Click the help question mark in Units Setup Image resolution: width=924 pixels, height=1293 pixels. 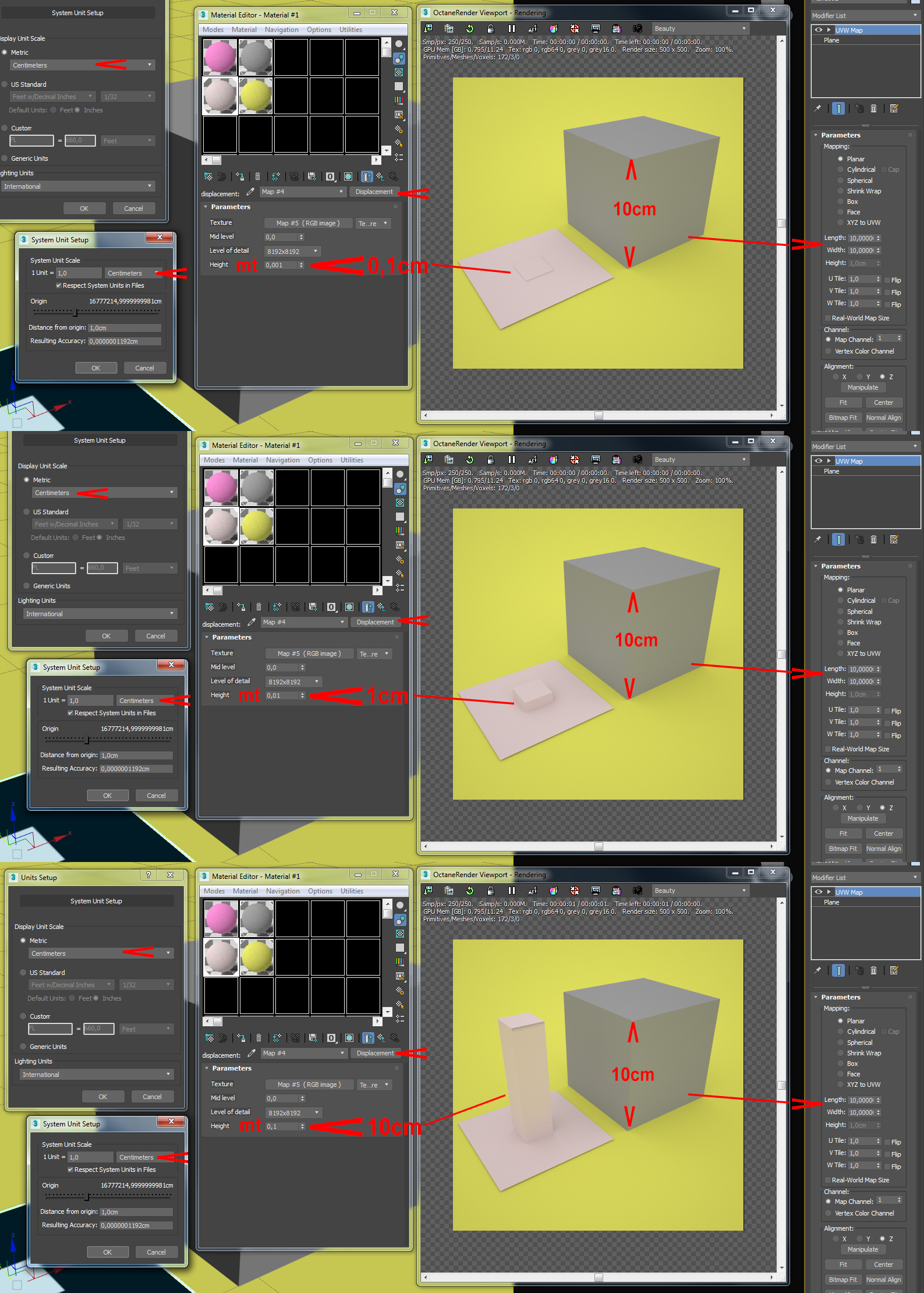point(148,875)
